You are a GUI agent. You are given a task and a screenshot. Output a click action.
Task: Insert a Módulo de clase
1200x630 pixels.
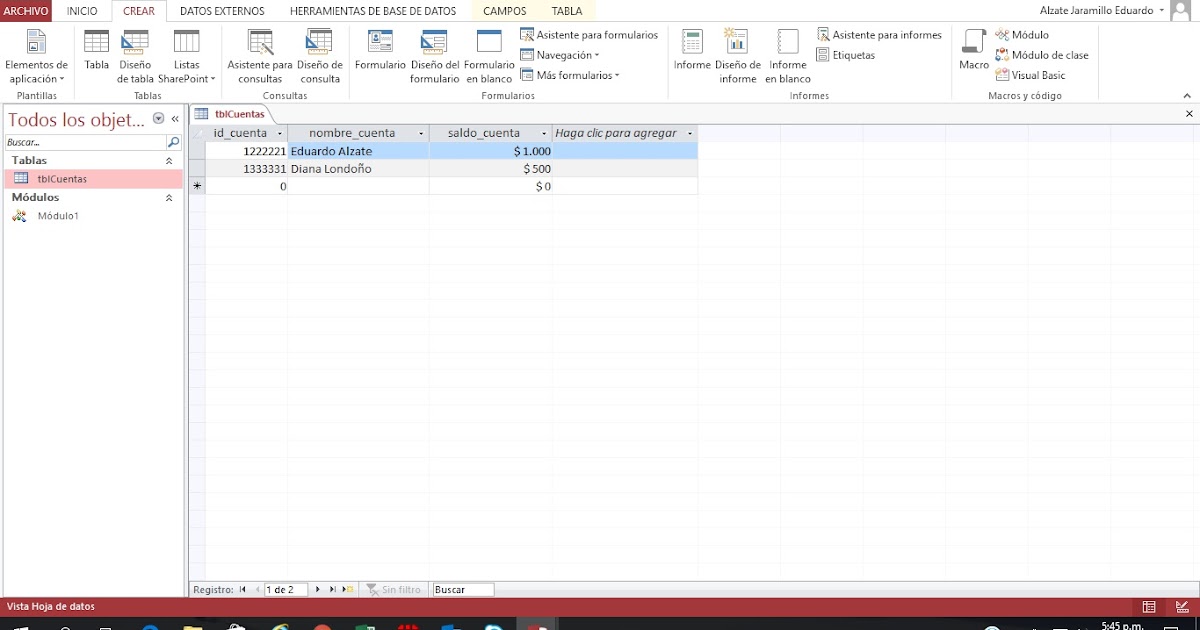tap(1043, 54)
